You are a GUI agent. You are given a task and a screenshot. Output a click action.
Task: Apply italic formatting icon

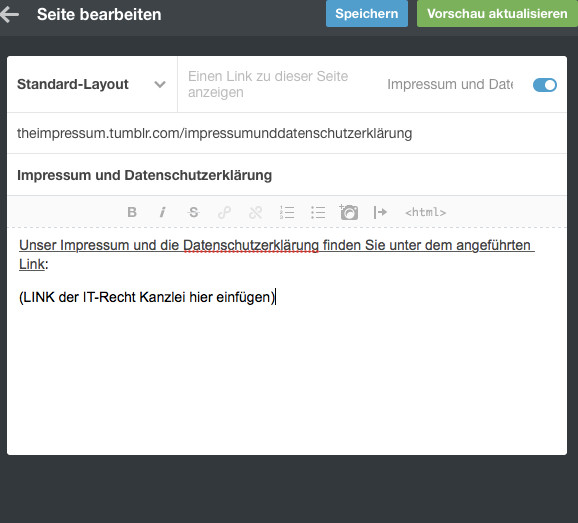(x=162, y=212)
